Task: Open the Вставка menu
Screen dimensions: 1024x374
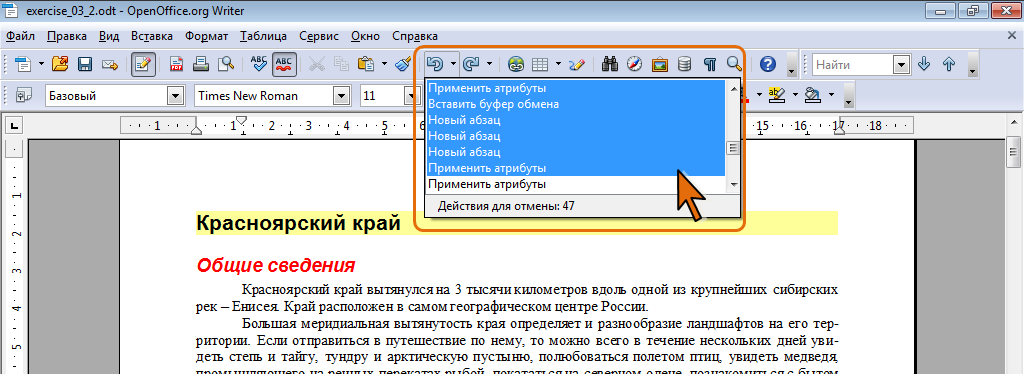Action: 152,36
